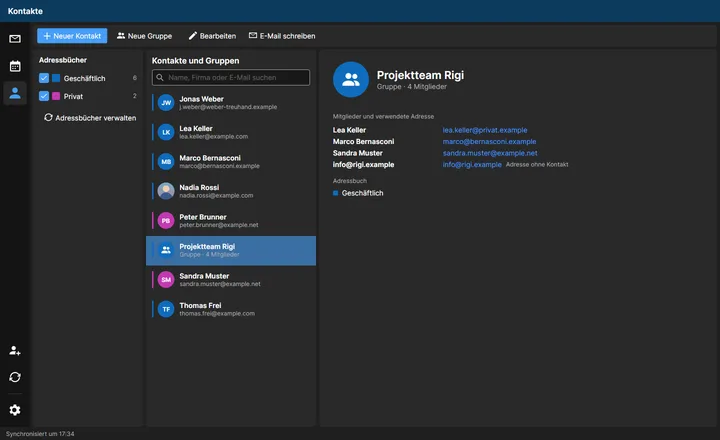
Task: Open Adressbücher verwalten
Action: click(x=90, y=118)
